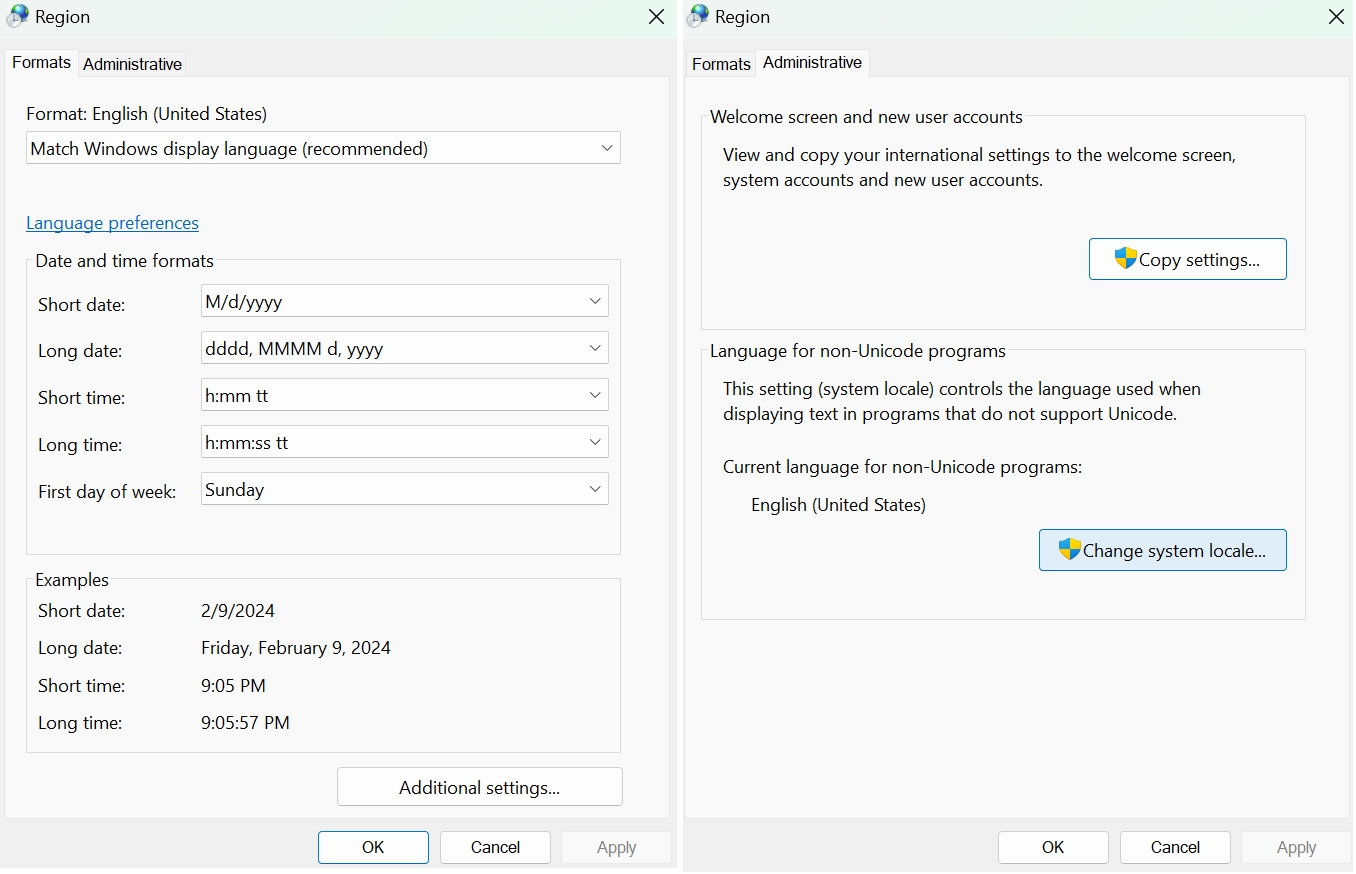Close the left Region window
1356x874 pixels.
pos(656,17)
